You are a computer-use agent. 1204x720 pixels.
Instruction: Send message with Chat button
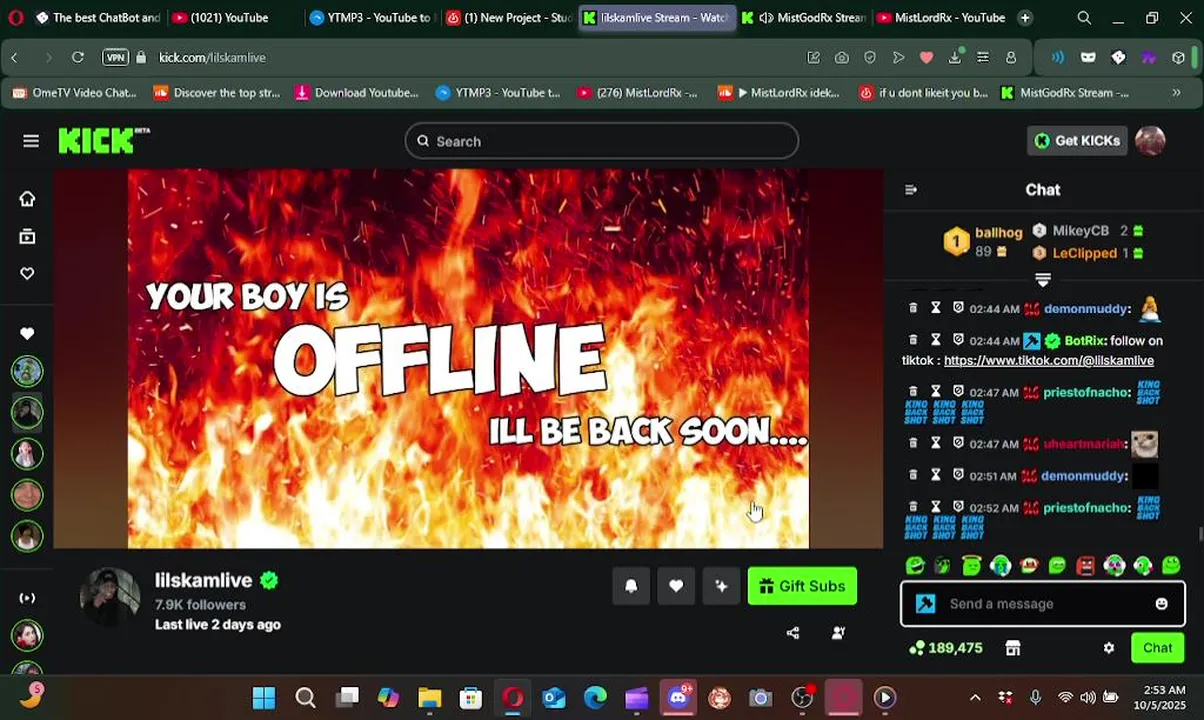[1157, 648]
